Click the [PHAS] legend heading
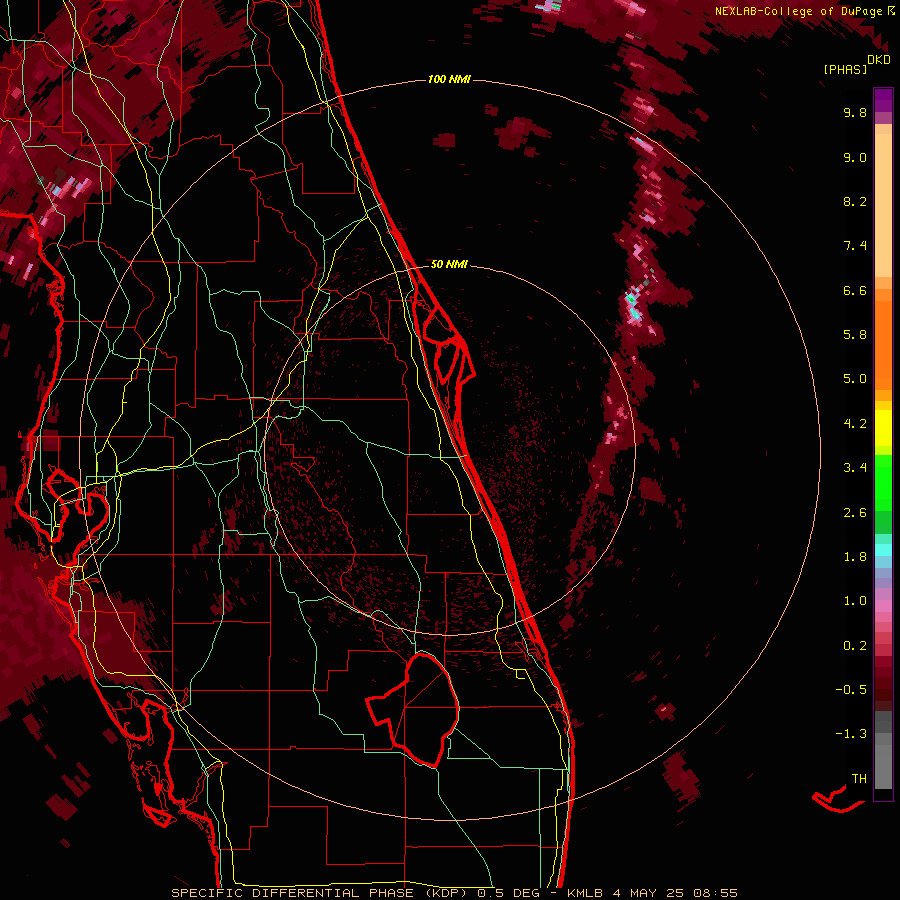Viewport: 900px width, 900px height. coord(845,69)
